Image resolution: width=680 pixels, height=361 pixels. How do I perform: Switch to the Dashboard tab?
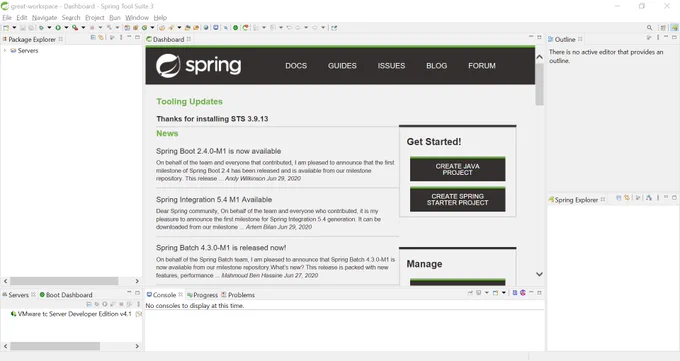[169, 39]
